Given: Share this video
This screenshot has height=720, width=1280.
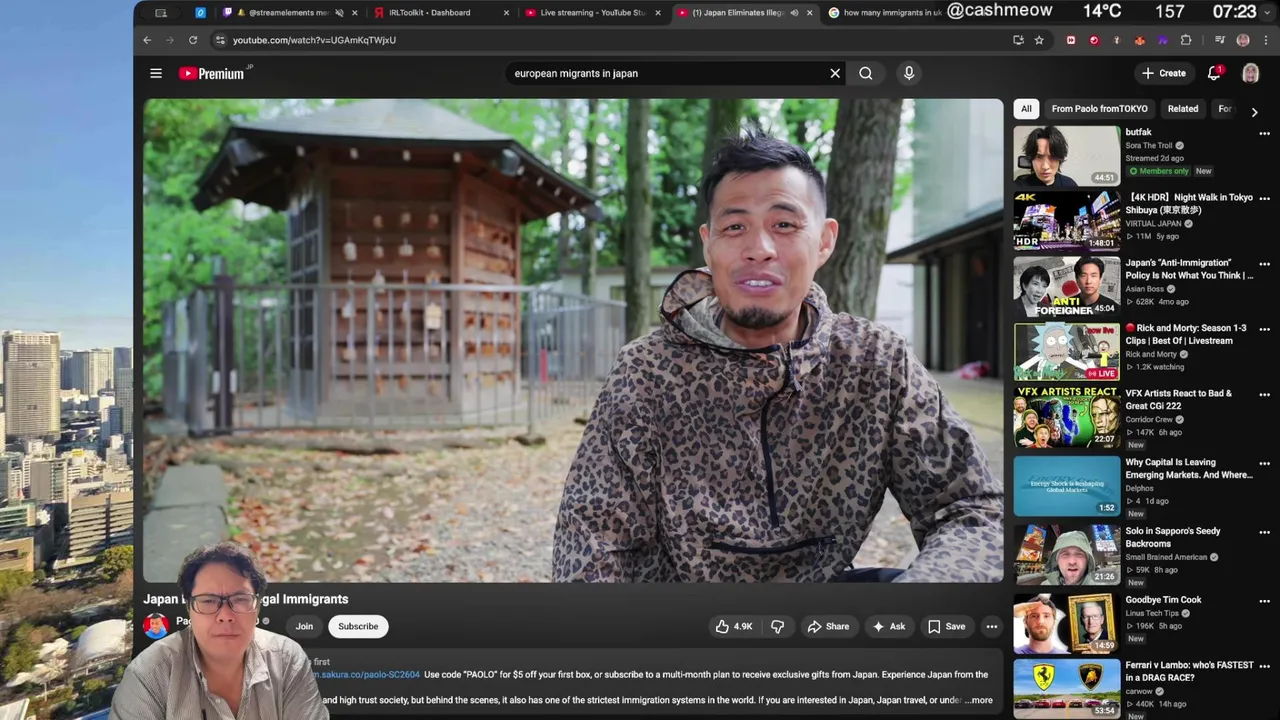Looking at the screenshot, I should [x=829, y=627].
